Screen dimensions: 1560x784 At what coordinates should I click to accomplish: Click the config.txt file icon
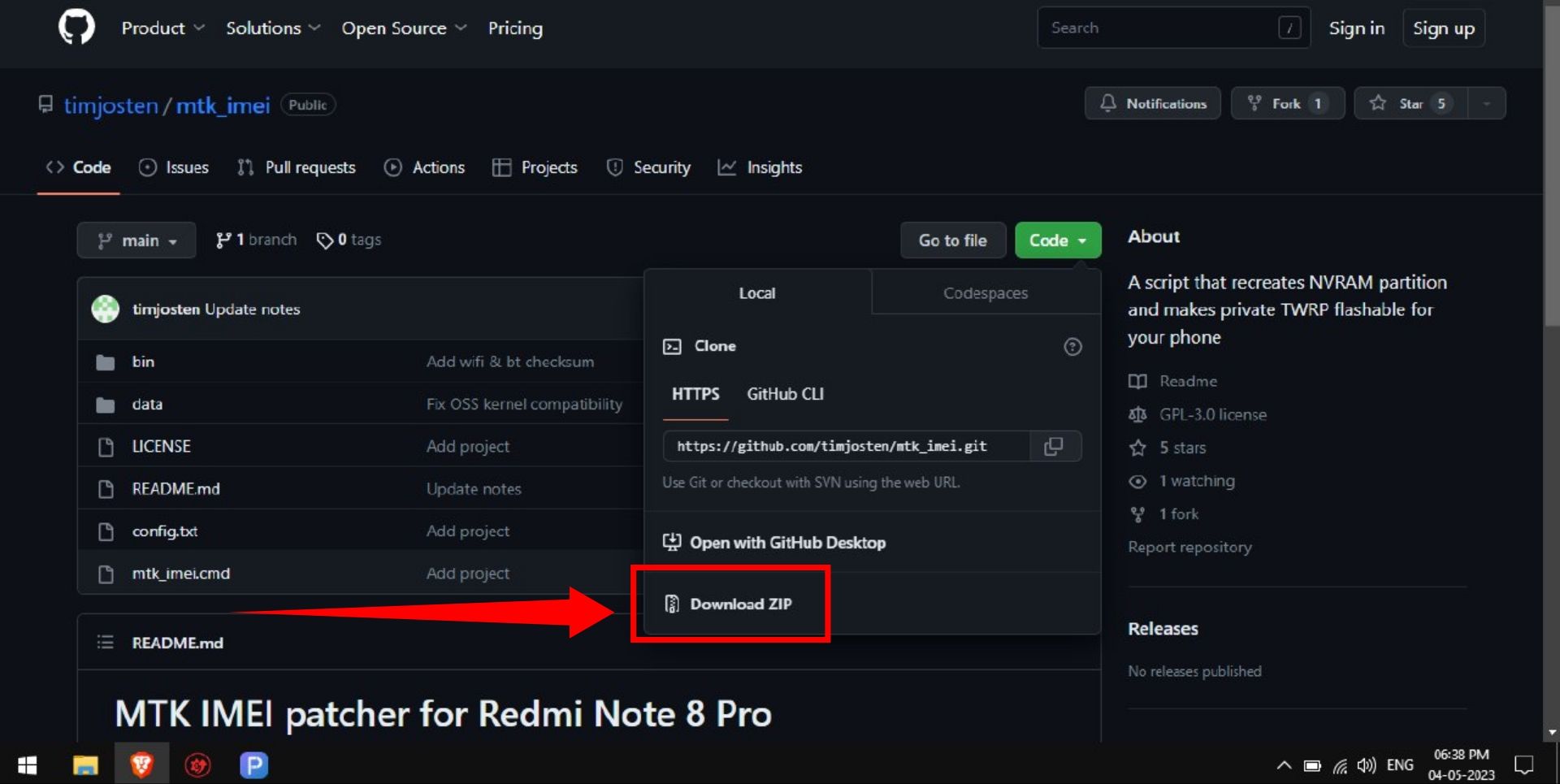[106, 531]
